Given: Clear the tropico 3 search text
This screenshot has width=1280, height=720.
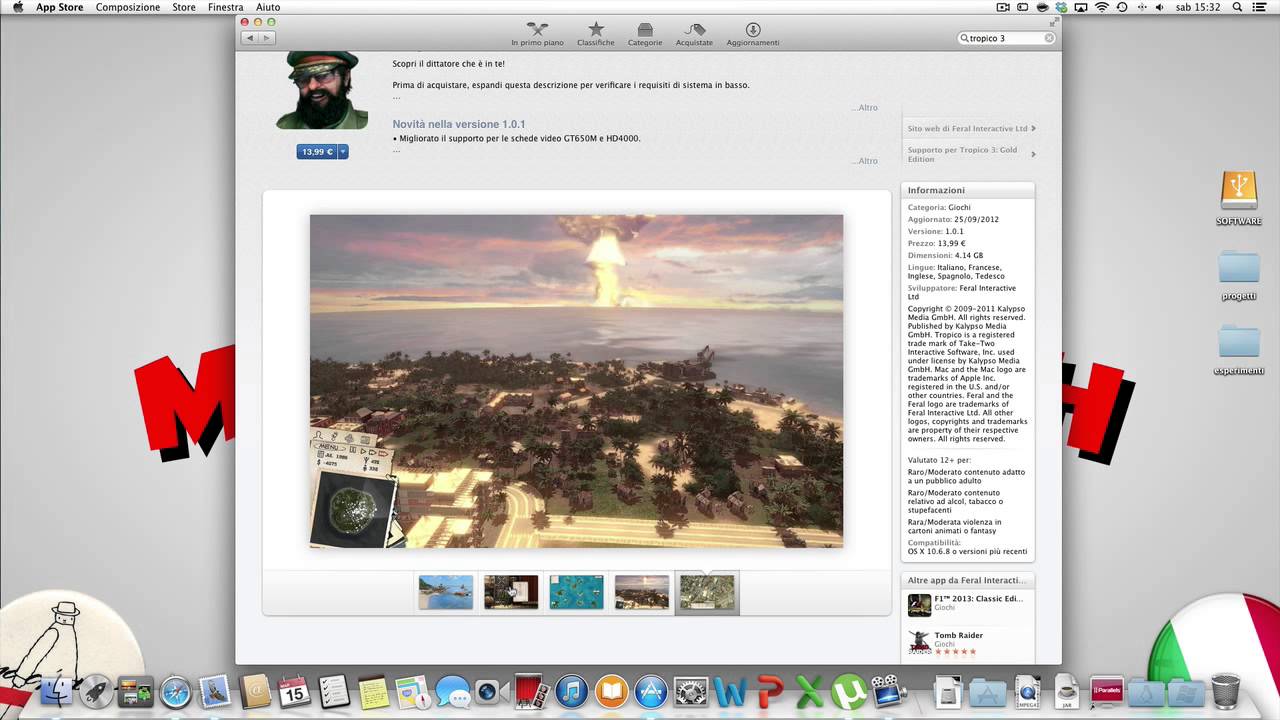Looking at the screenshot, I should tap(1049, 38).
